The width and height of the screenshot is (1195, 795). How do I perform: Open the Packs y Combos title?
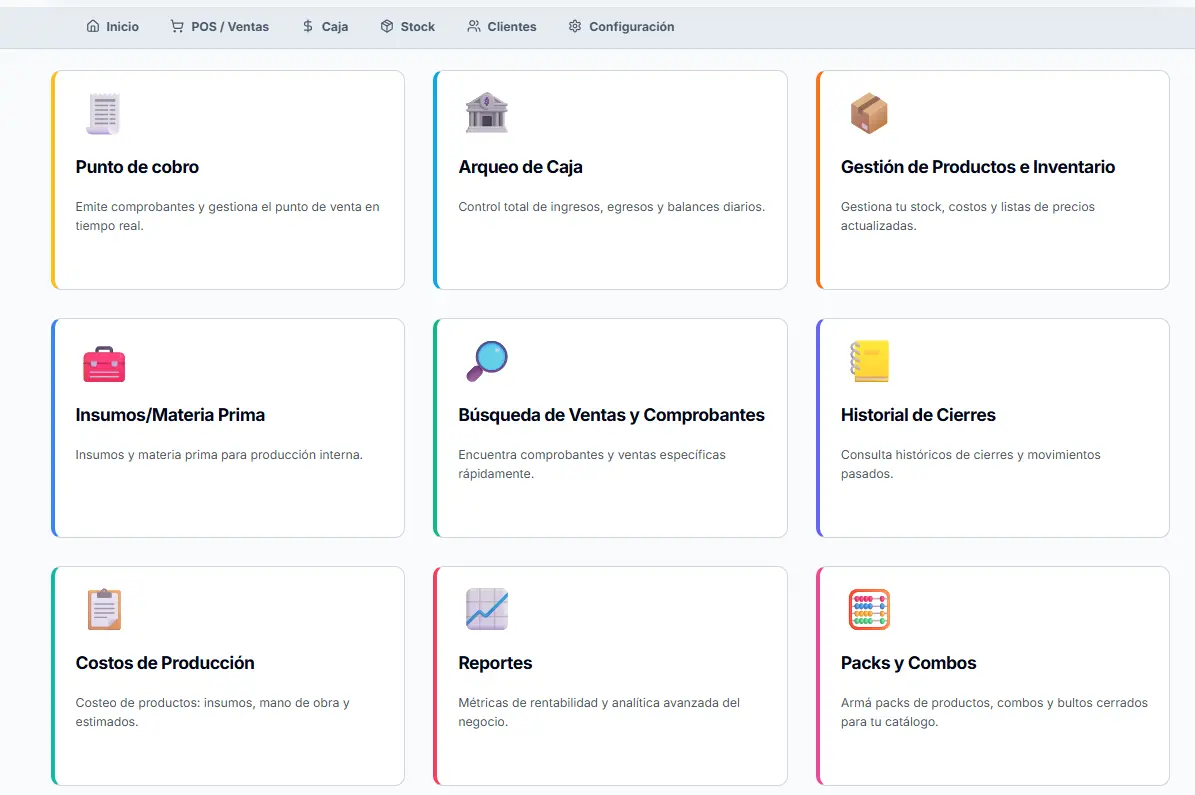pos(908,663)
